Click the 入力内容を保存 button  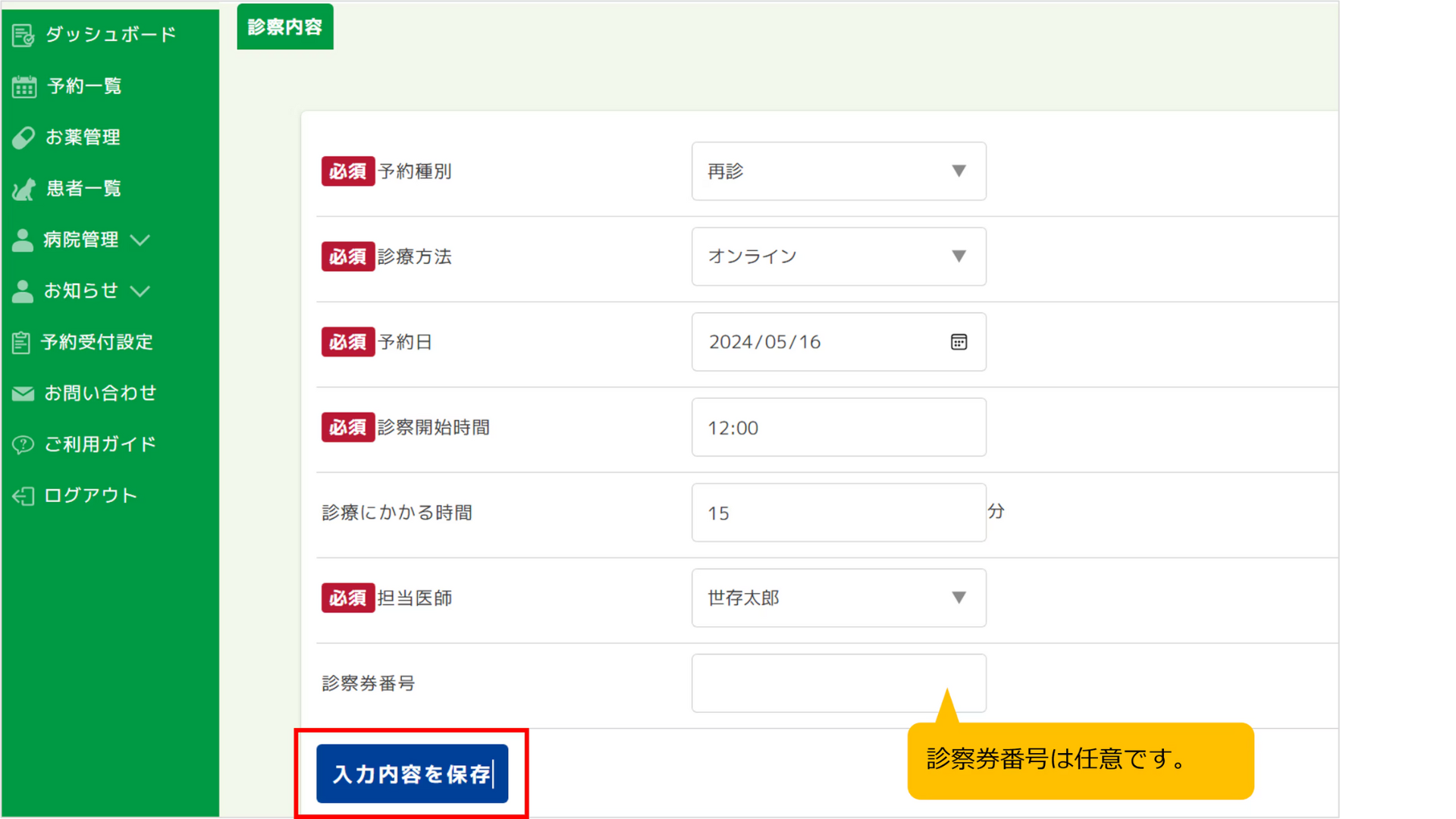[x=412, y=773]
